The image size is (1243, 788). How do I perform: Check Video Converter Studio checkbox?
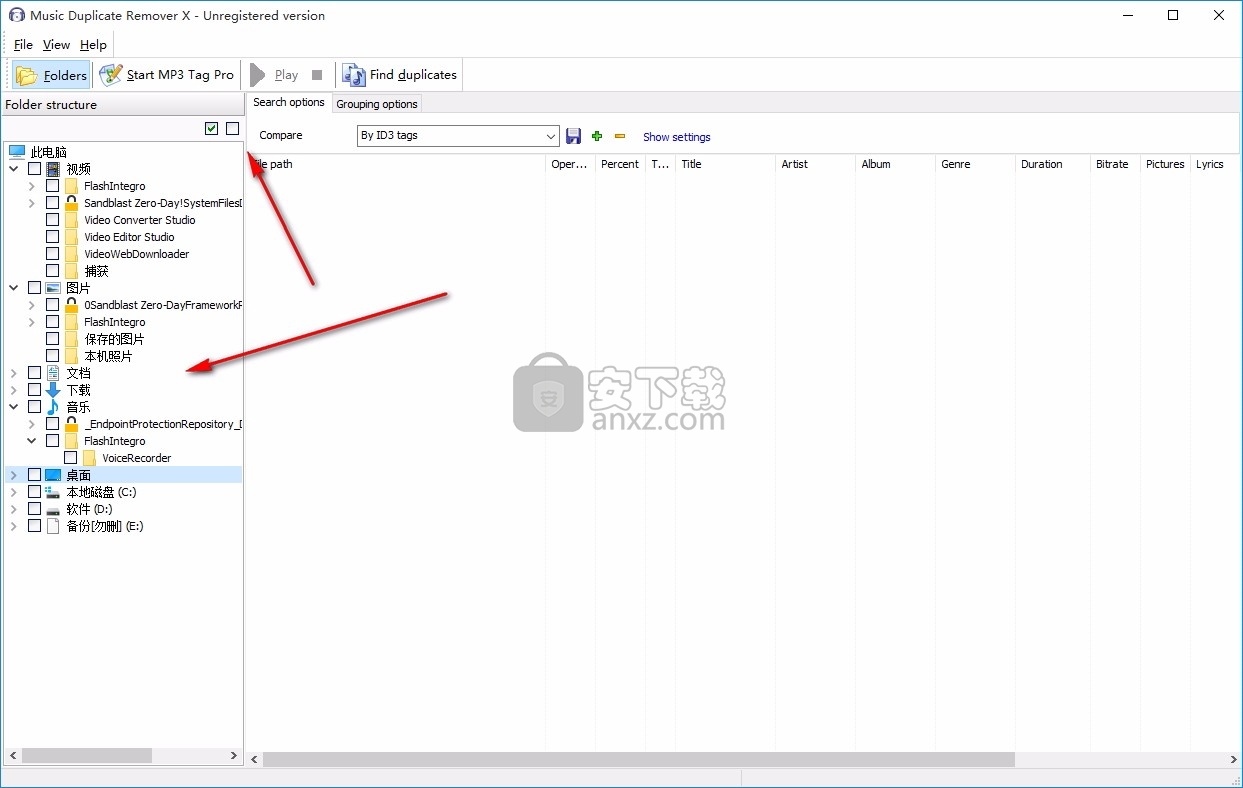(53, 220)
